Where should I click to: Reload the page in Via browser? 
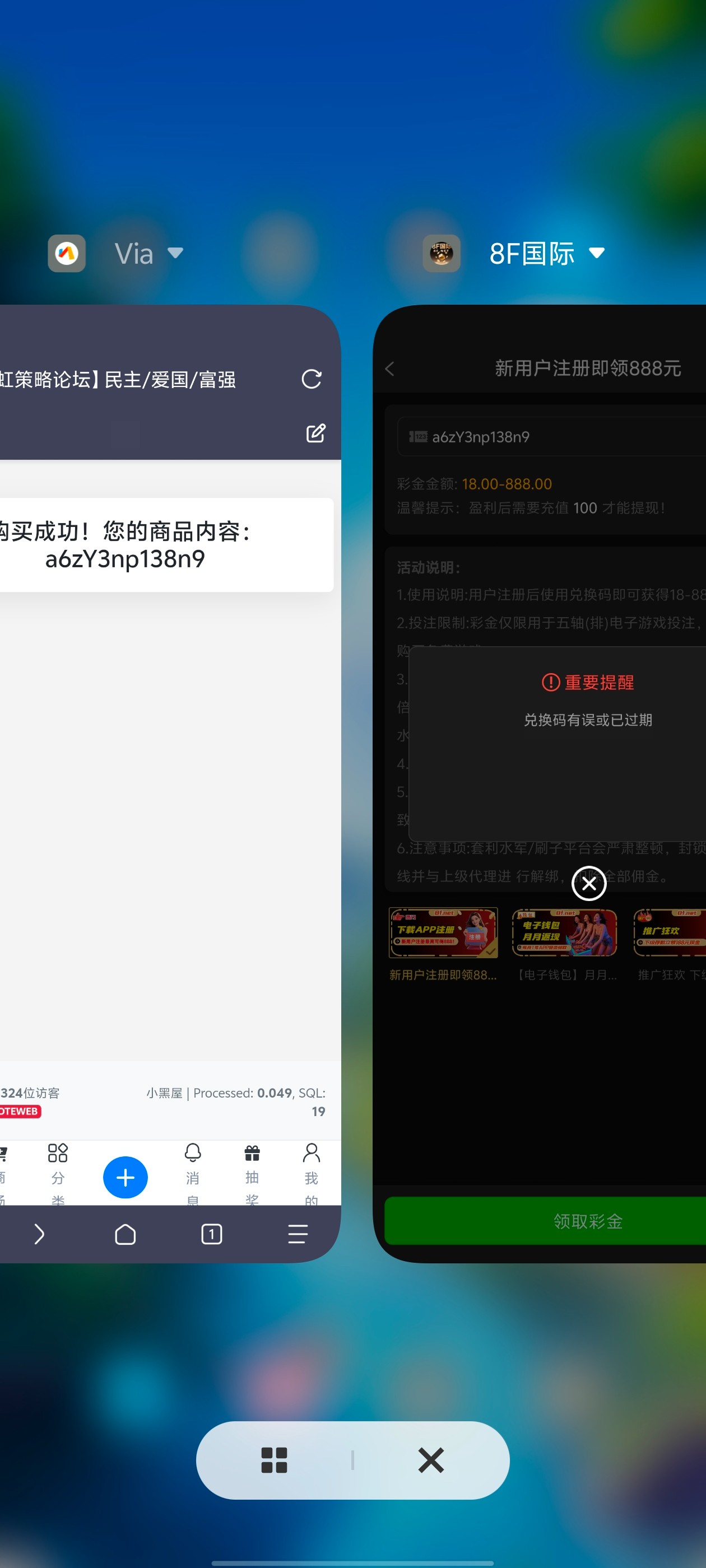click(x=312, y=379)
